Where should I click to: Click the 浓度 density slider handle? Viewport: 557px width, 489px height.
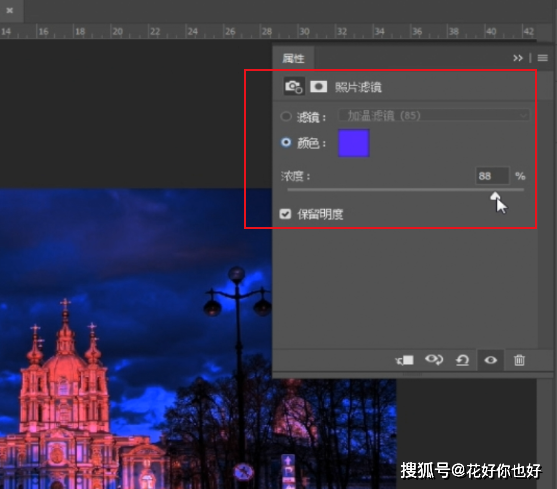point(495,196)
